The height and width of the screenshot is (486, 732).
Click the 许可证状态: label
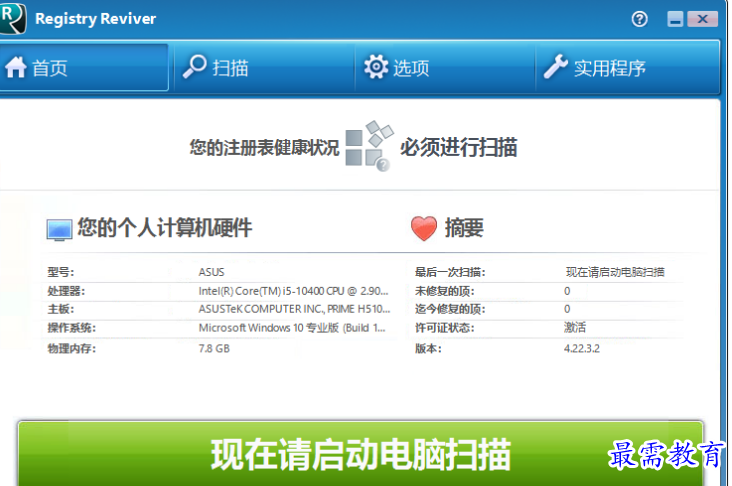pyautogui.click(x=445, y=328)
